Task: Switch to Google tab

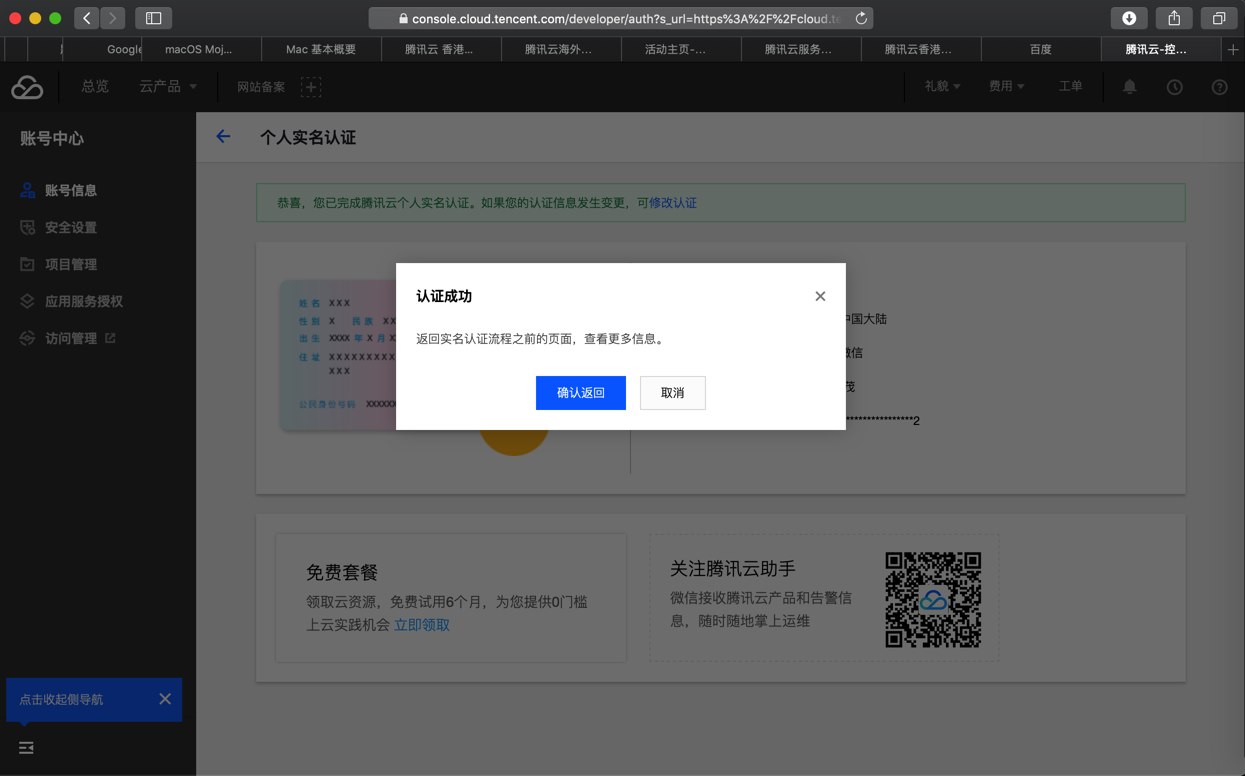Action: coord(101,49)
